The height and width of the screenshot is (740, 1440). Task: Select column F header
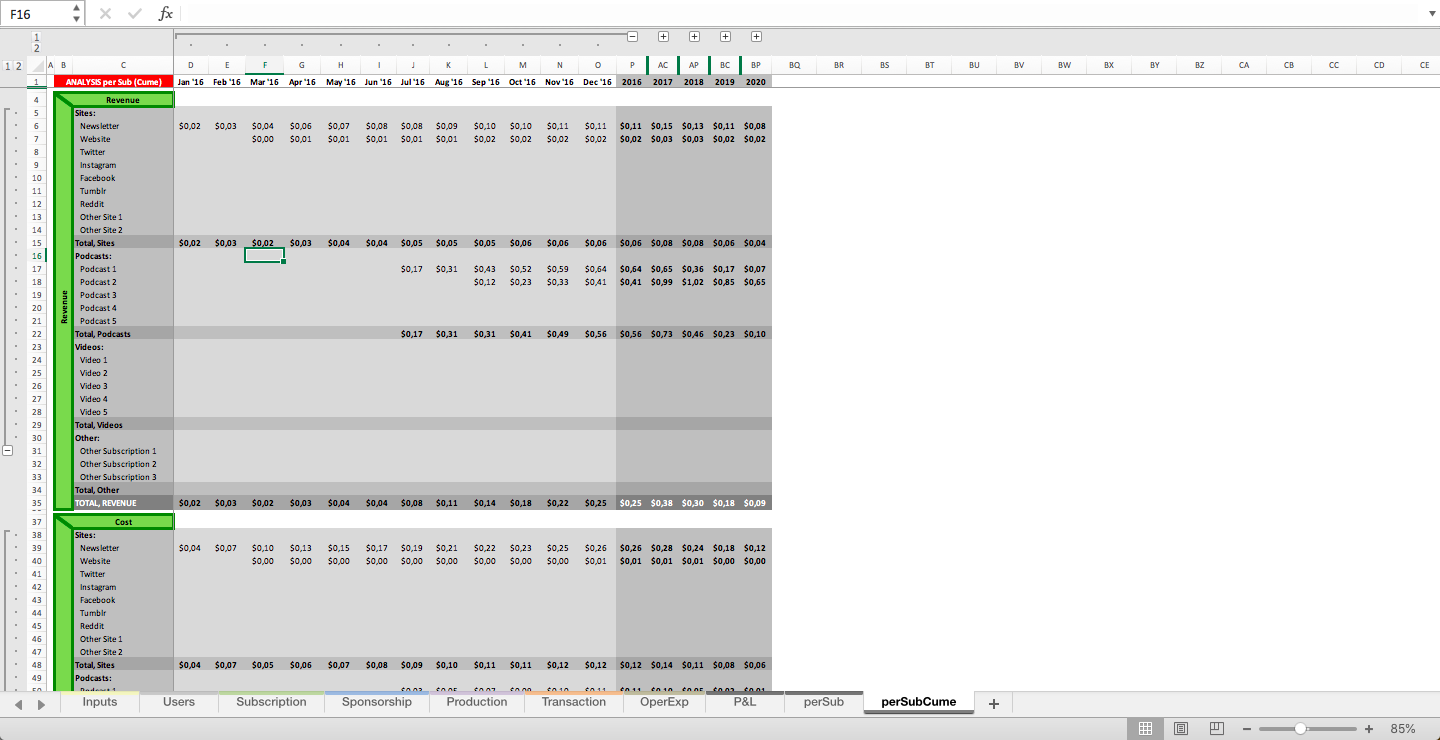click(264, 65)
